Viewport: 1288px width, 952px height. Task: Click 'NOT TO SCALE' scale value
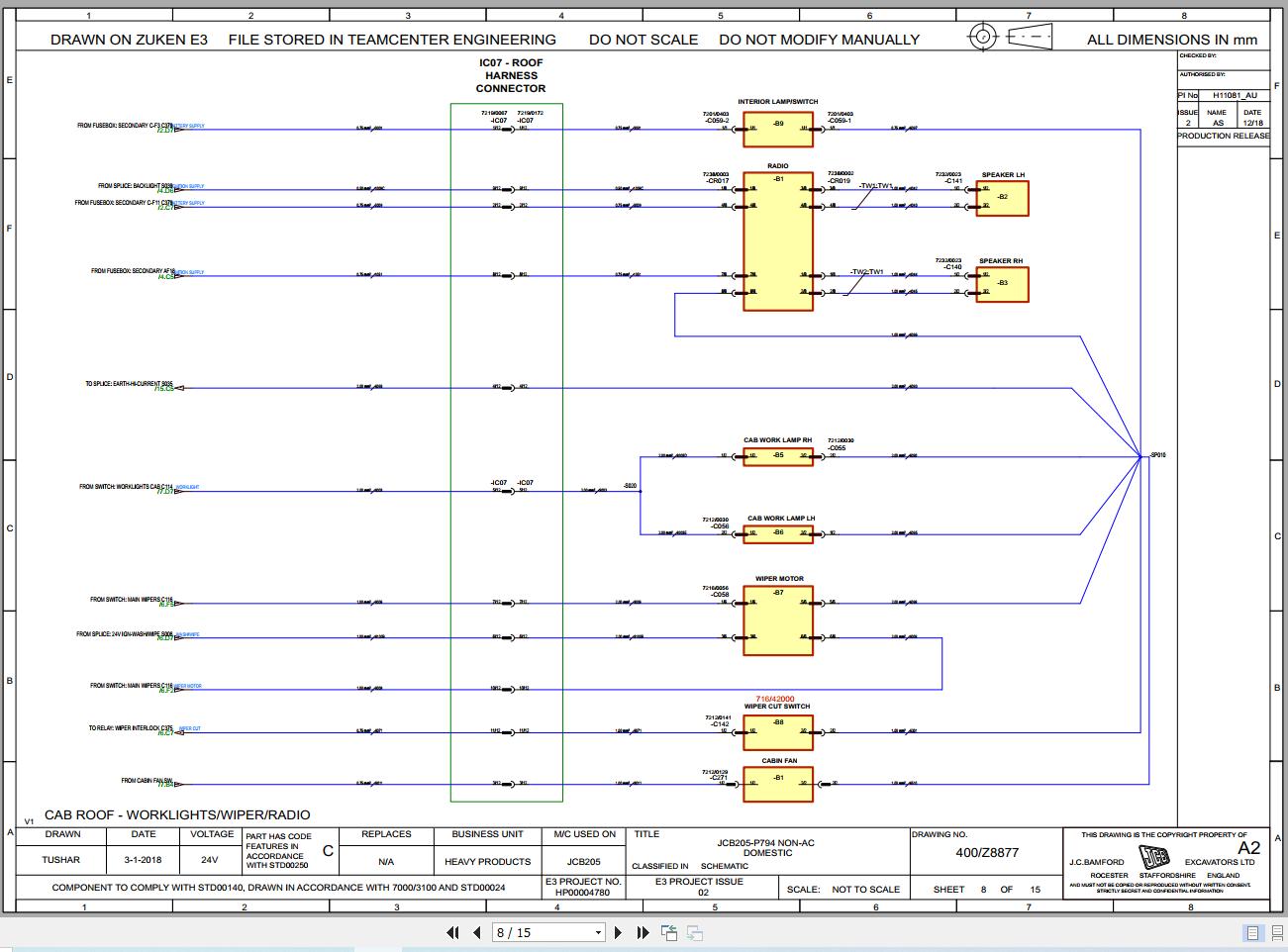point(866,889)
